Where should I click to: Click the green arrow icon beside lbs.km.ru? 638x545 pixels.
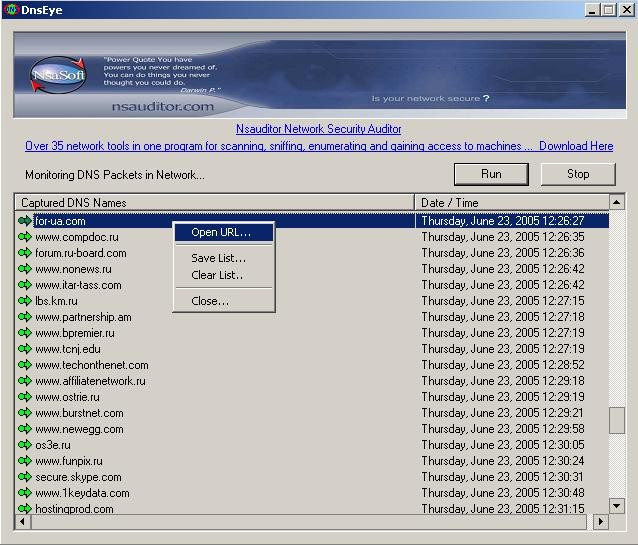pyautogui.click(x=25, y=301)
